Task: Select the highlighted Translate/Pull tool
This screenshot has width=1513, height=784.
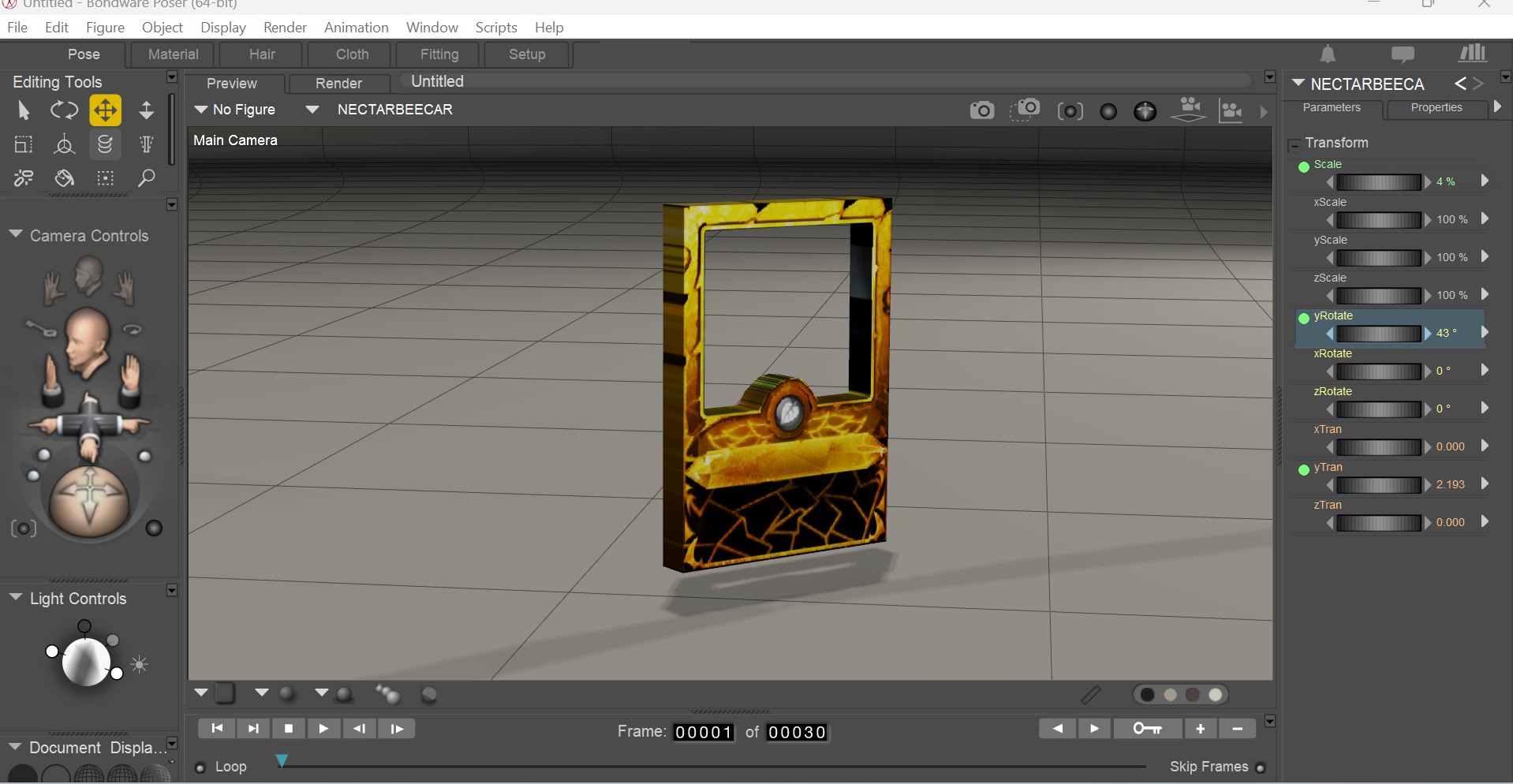Action: [x=105, y=110]
